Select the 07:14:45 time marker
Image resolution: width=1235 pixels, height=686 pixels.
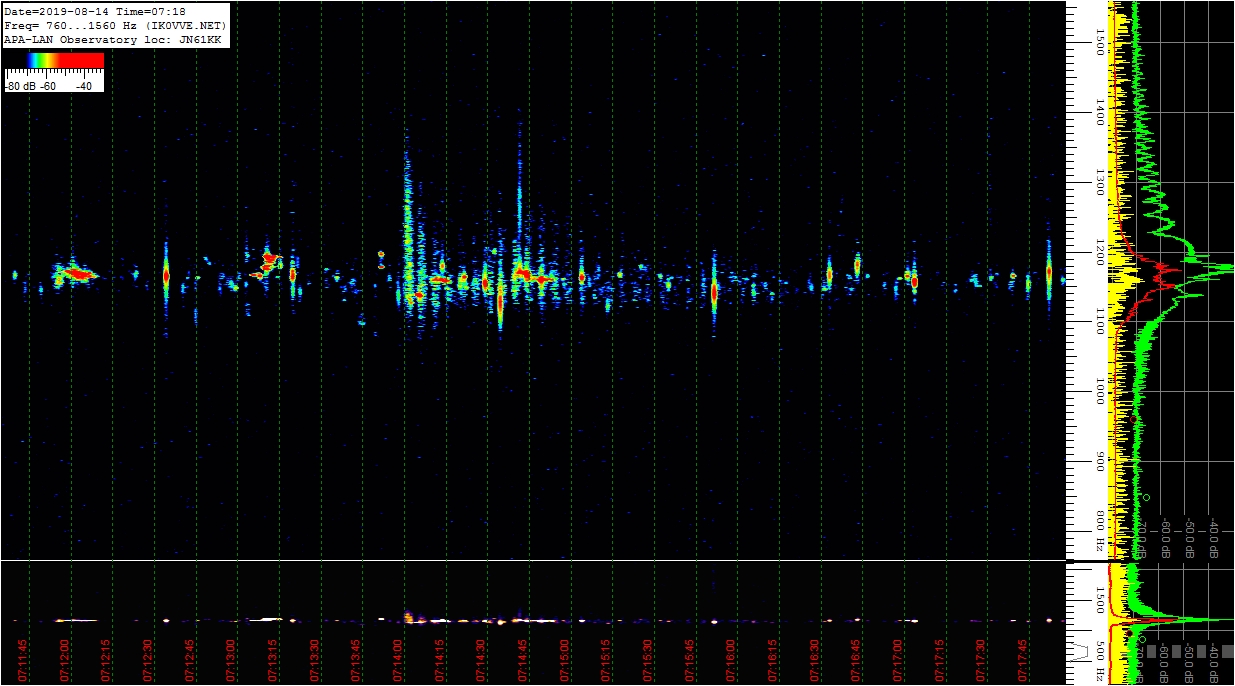[523, 660]
